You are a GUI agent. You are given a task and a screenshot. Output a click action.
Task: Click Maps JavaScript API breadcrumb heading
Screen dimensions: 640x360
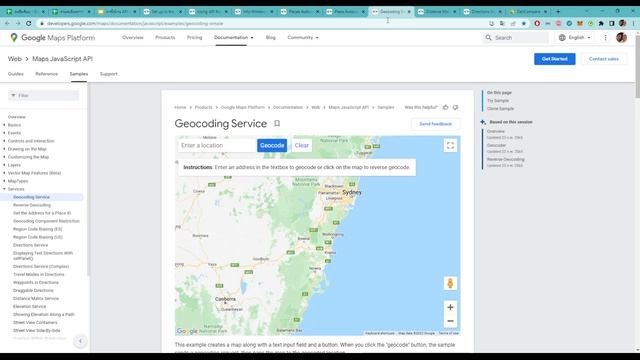click(x=62, y=59)
